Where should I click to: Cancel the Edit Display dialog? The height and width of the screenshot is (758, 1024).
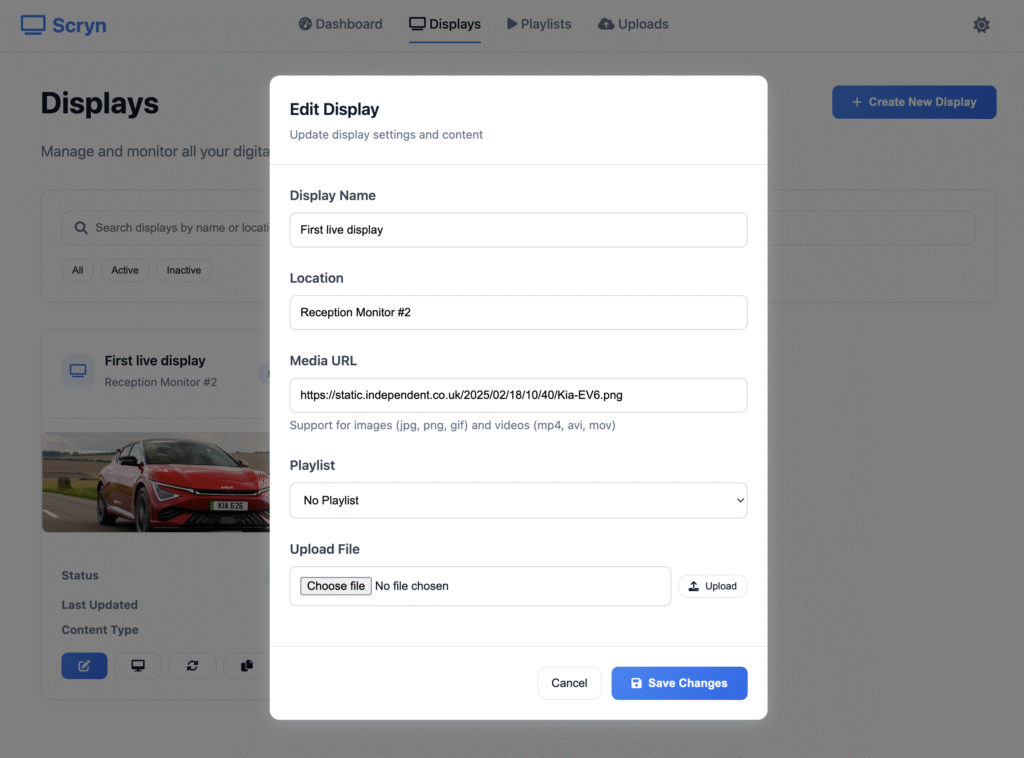tap(569, 683)
